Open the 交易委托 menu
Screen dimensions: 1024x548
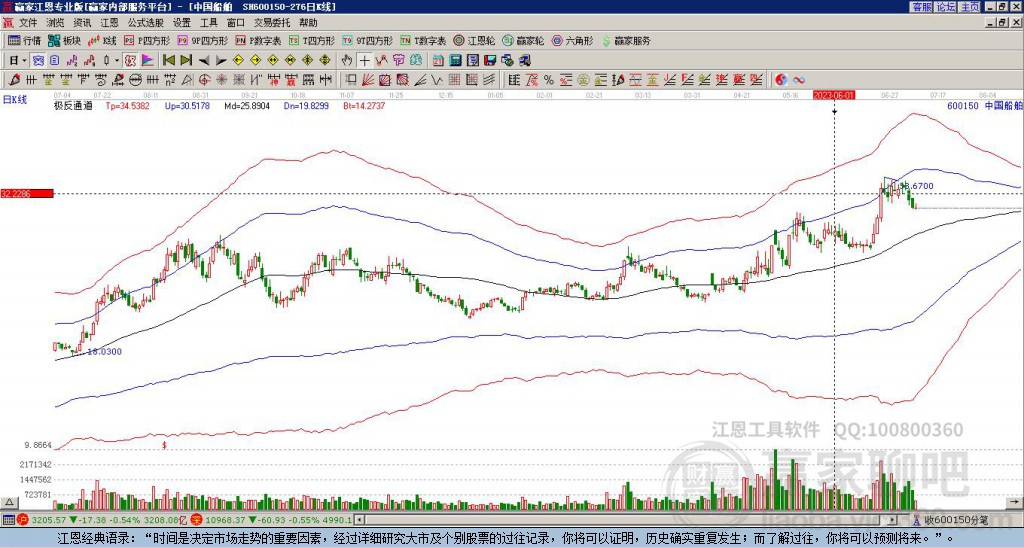point(272,23)
